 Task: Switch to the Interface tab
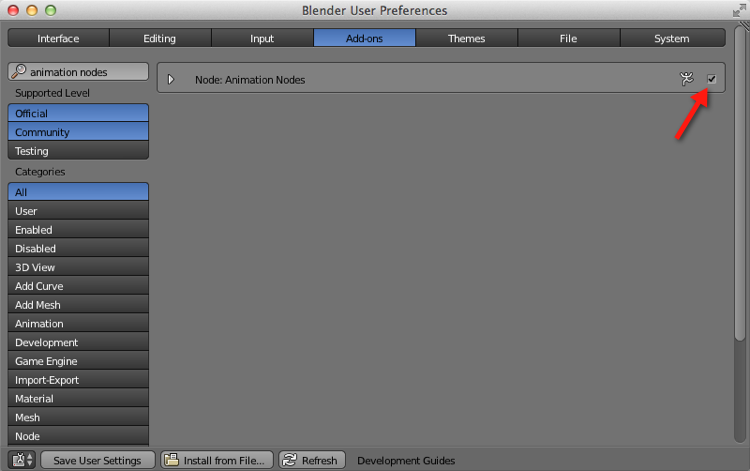click(58, 38)
